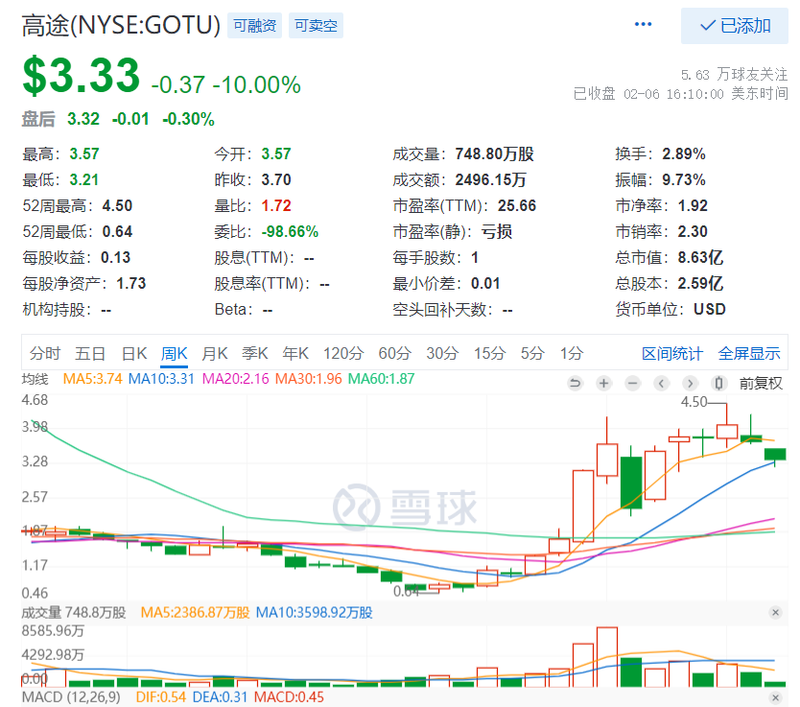Toggle candlestick style with the candle icon
The image size is (800, 707).
[718, 383]
